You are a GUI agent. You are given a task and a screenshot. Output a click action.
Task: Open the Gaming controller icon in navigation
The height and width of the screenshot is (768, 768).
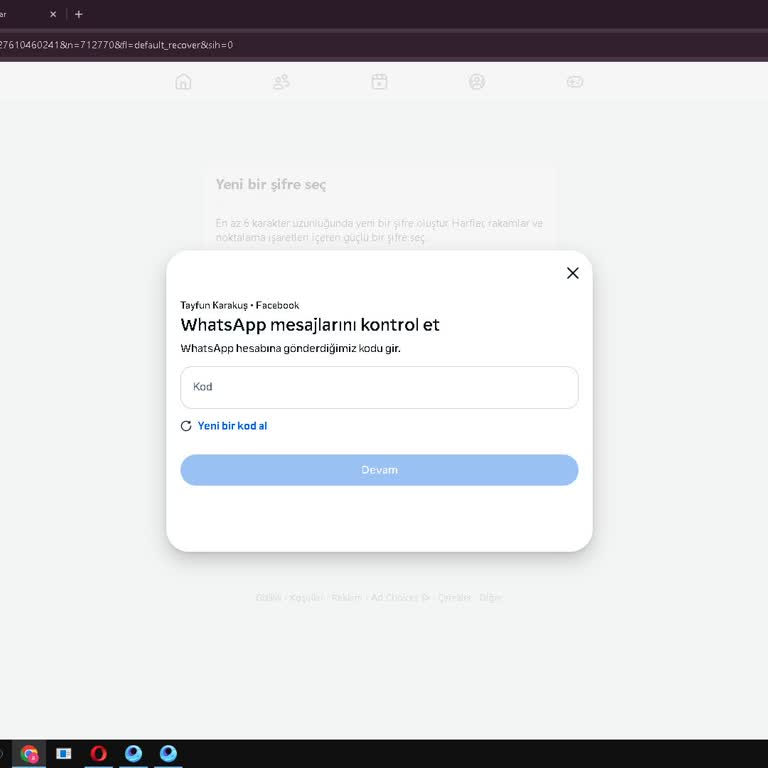(x=575, y=81)
